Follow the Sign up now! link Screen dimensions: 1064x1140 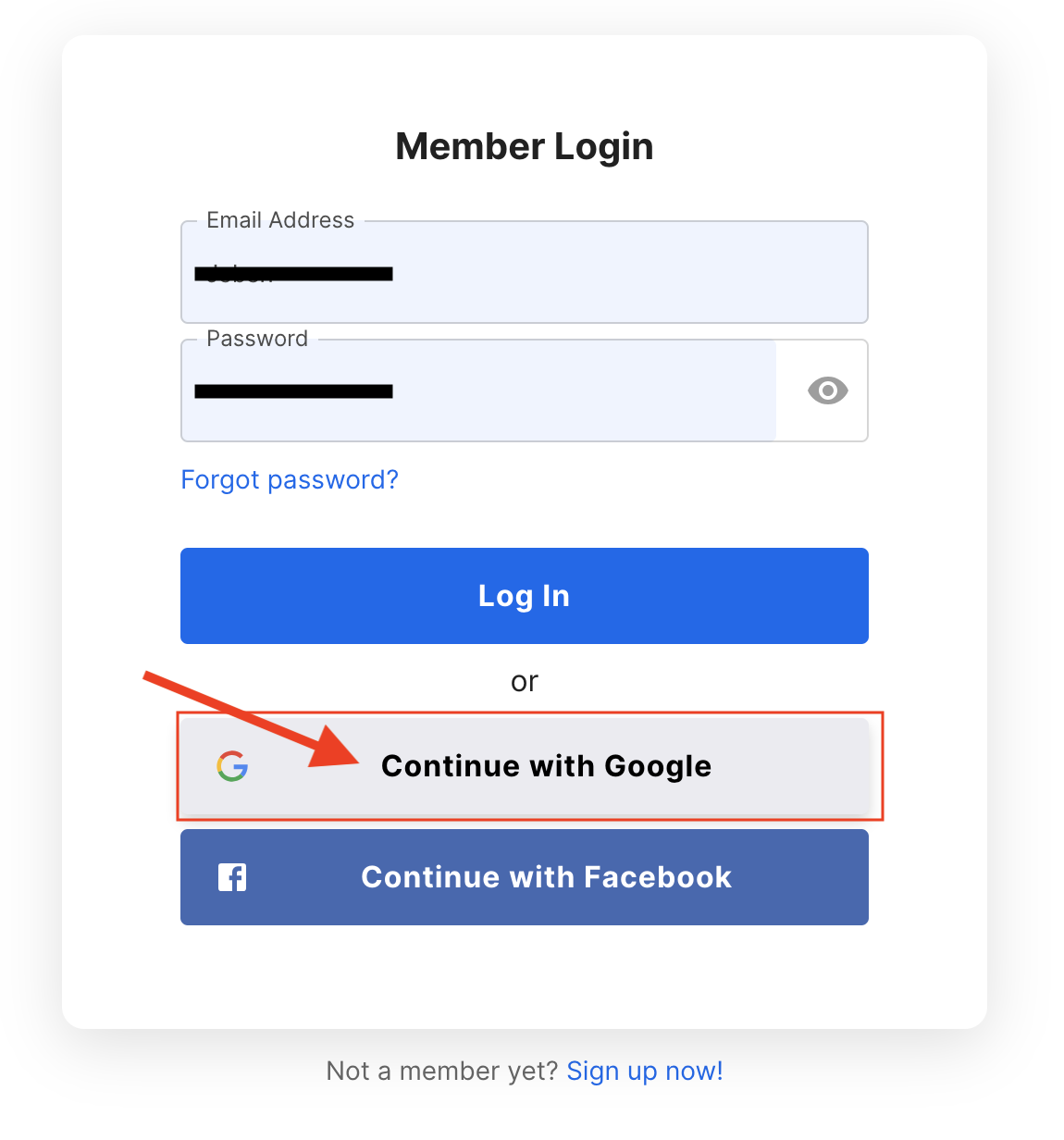coord(645,1071)
